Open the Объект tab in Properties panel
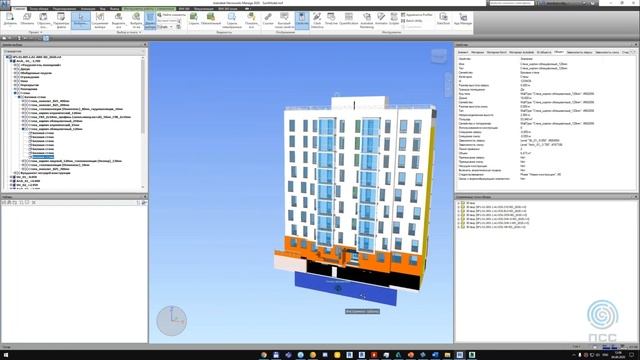The height and width of the screenshot is (360, 640). tap(558, 52)
